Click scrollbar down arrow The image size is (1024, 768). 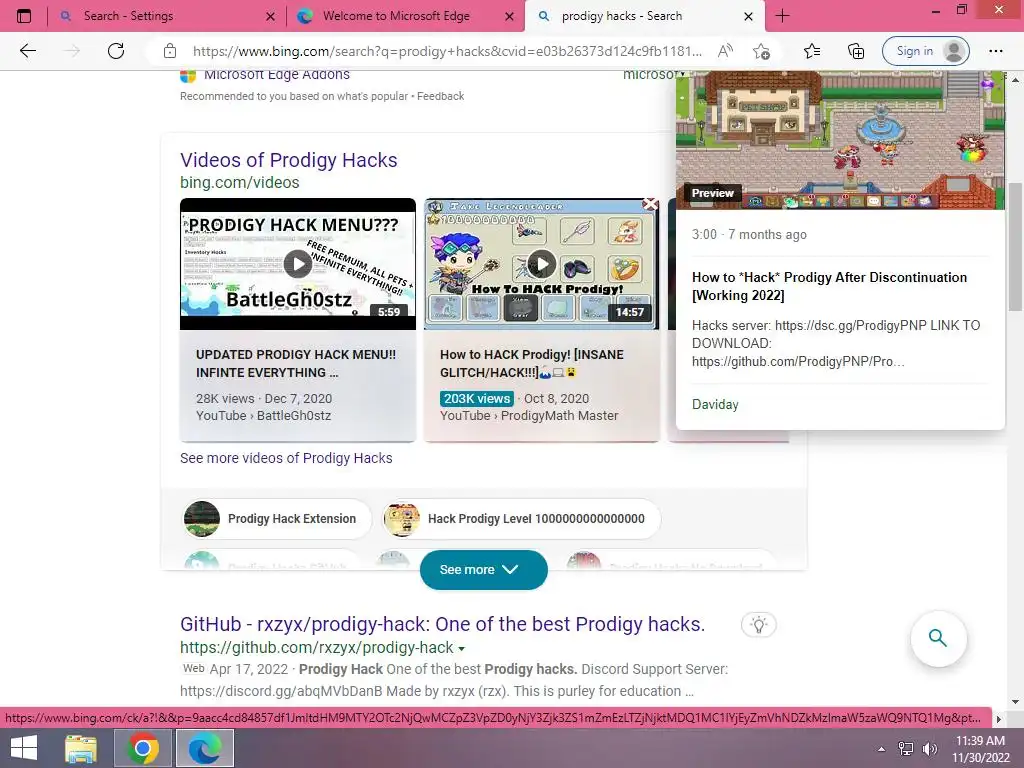click(x=1015, y=702)
